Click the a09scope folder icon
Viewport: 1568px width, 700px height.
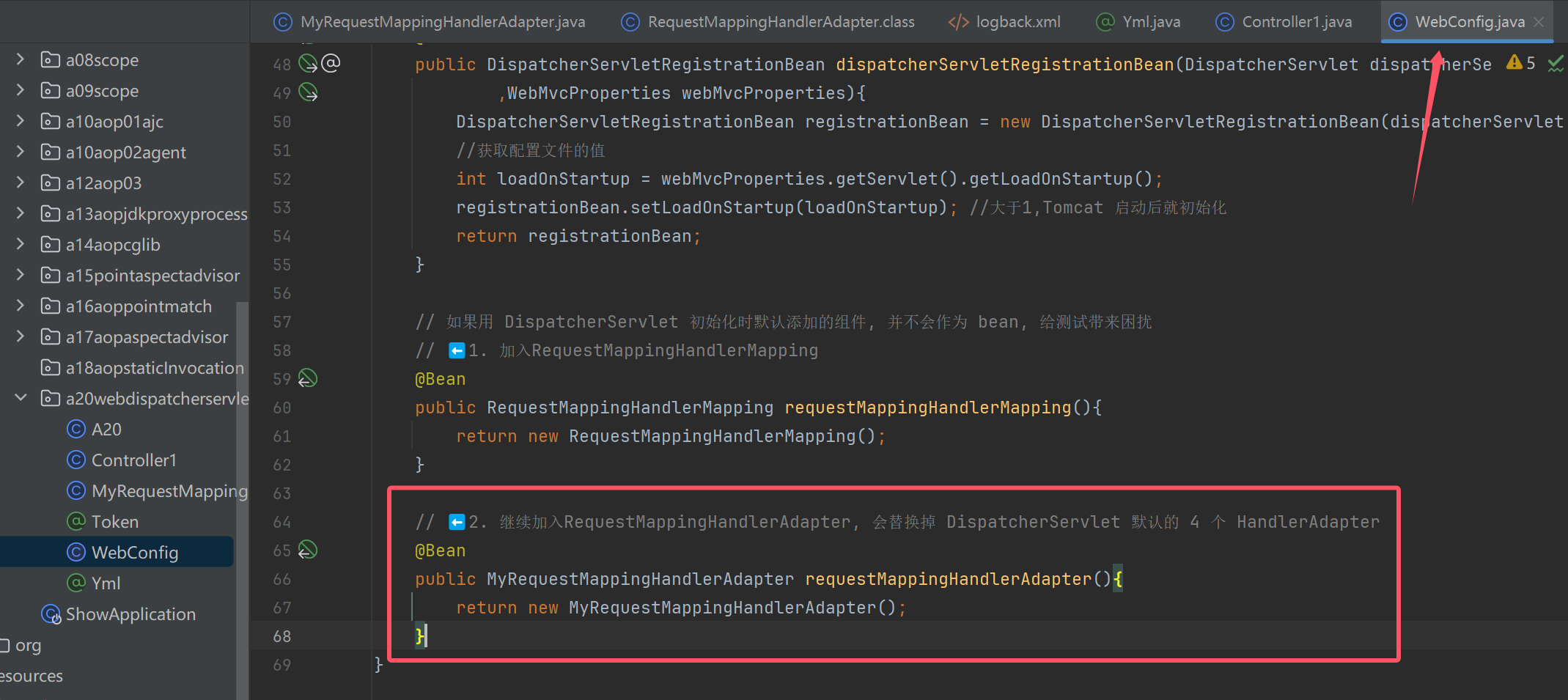pyautogui.click(x=50, y=90)
